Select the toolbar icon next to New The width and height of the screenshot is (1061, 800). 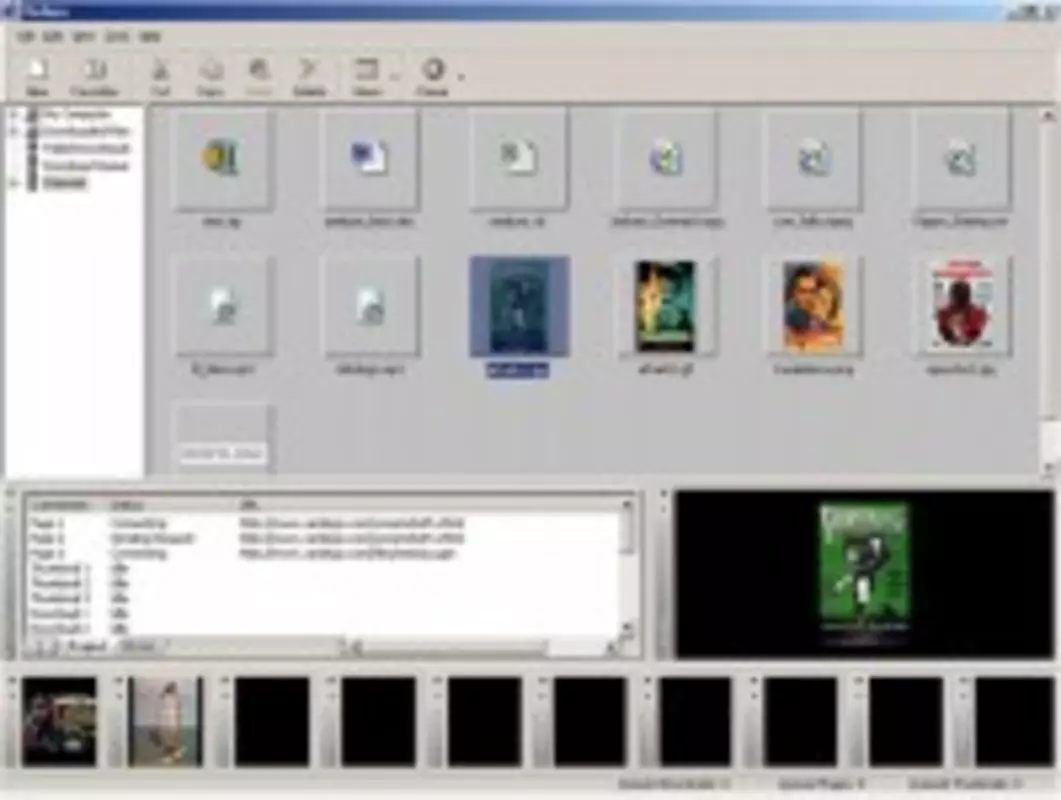point(95,76)
